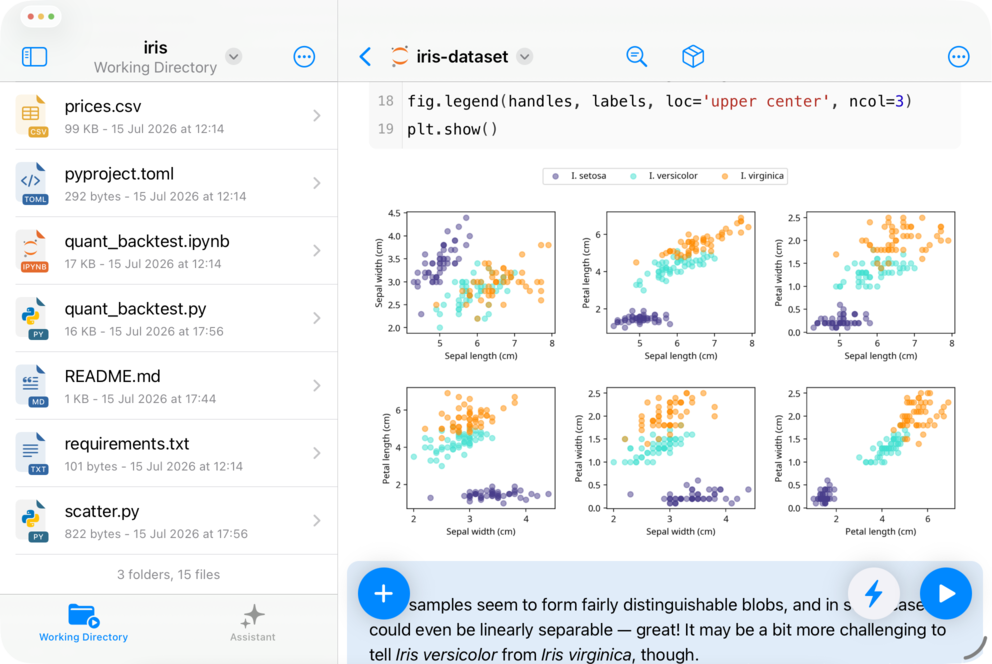This screenshot has width=992, height=664.
Task: Open quant_backtest.py script
Action: 169,318
